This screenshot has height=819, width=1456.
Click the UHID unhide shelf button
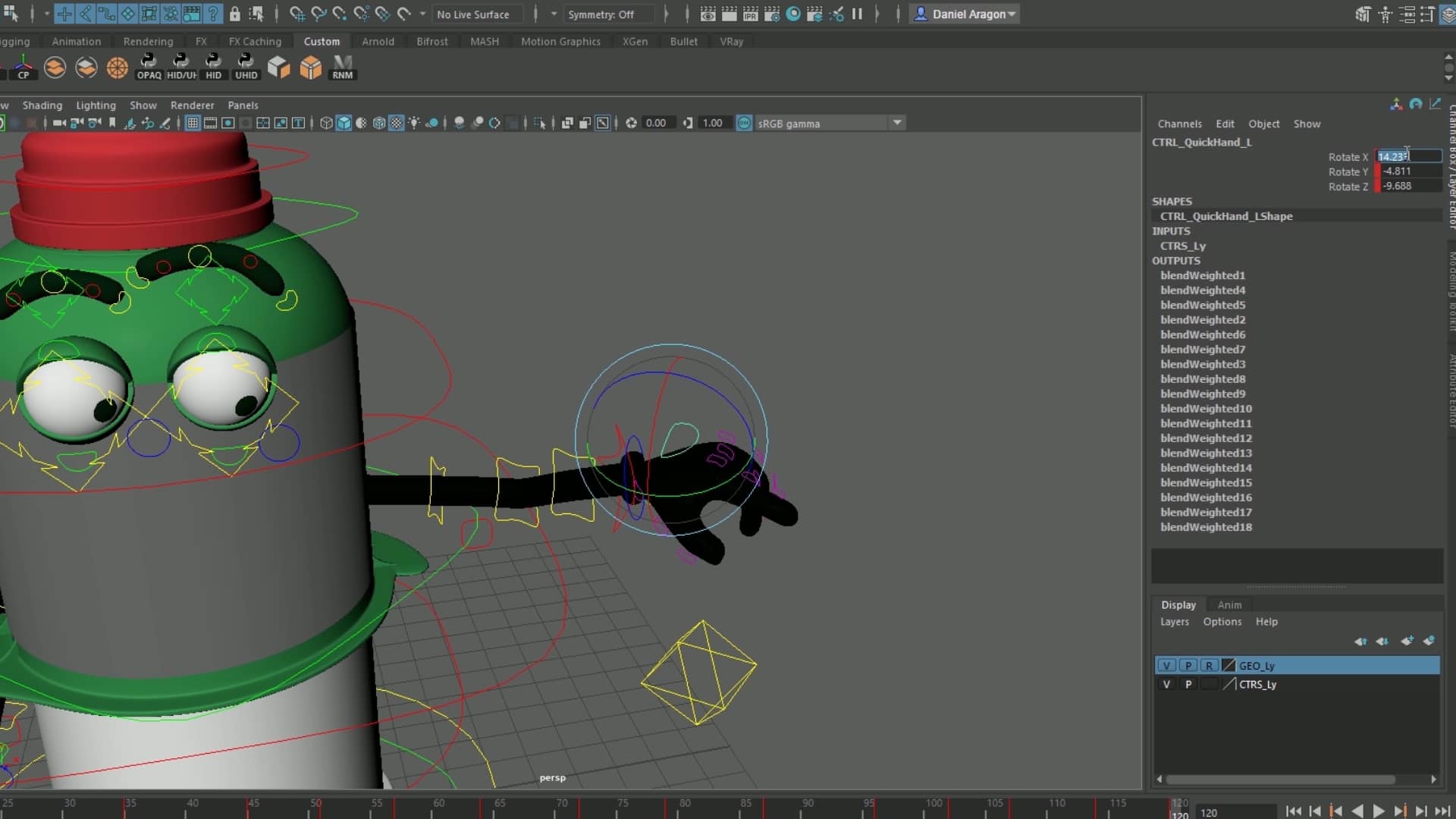pyautogui.click(x=246, y=67)
